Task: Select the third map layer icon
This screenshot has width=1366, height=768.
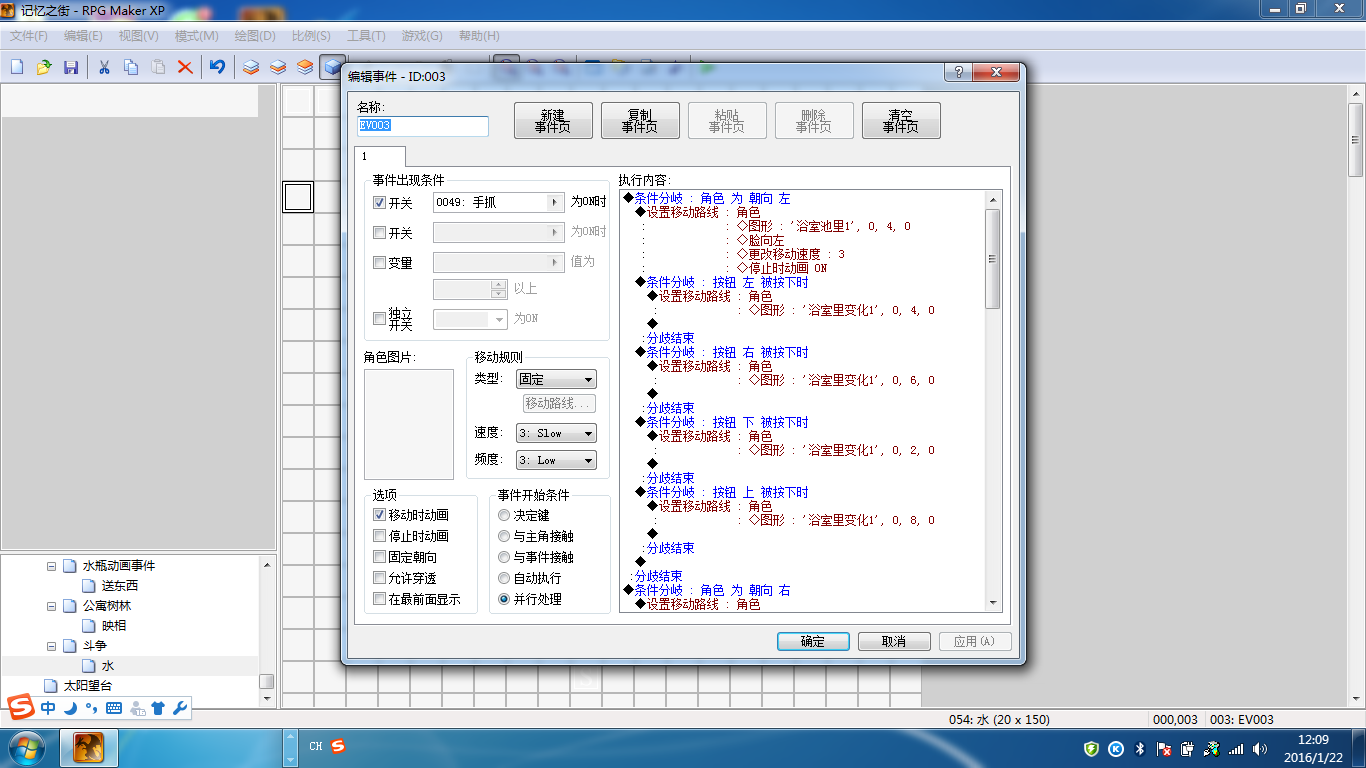Action: (305, 67)
